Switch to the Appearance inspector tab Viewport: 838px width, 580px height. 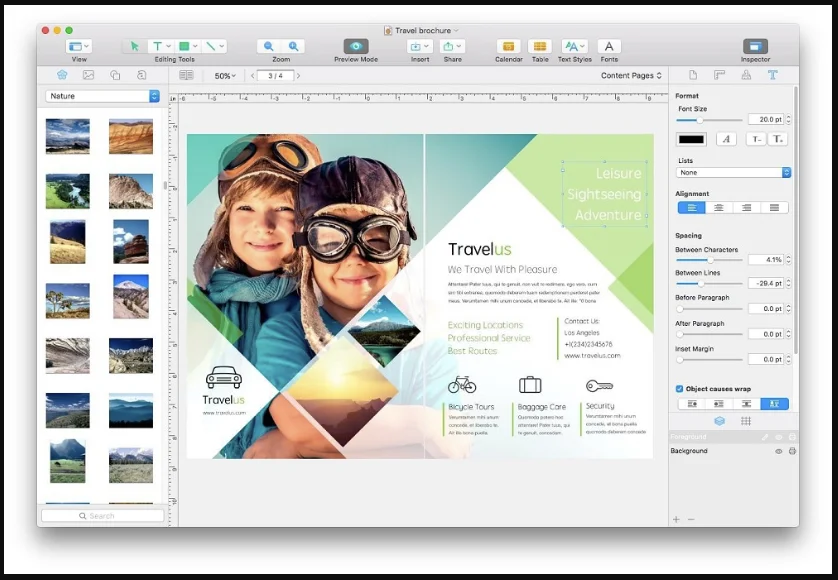coord(746,75)
